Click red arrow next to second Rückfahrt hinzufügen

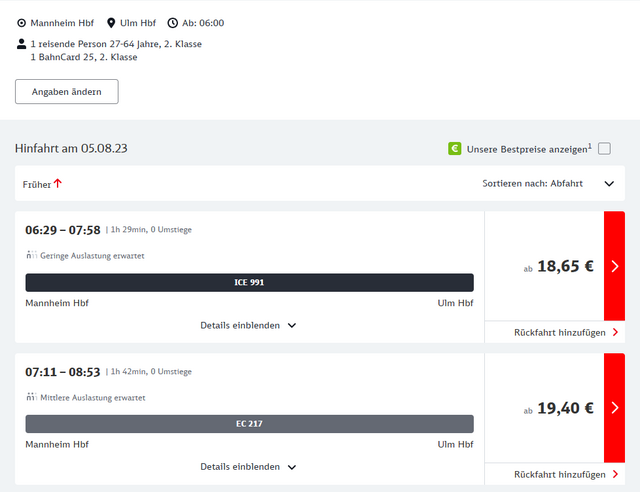(616, 474)
